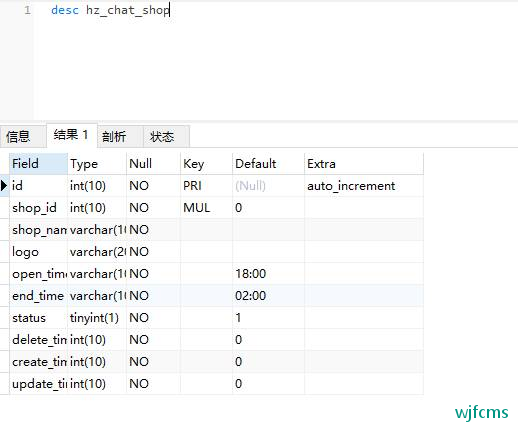The width and height of the screenshot is (518, 432).
Task: Select the delete_time field cell
Action: pyautogui.click(x=38, y=340)
